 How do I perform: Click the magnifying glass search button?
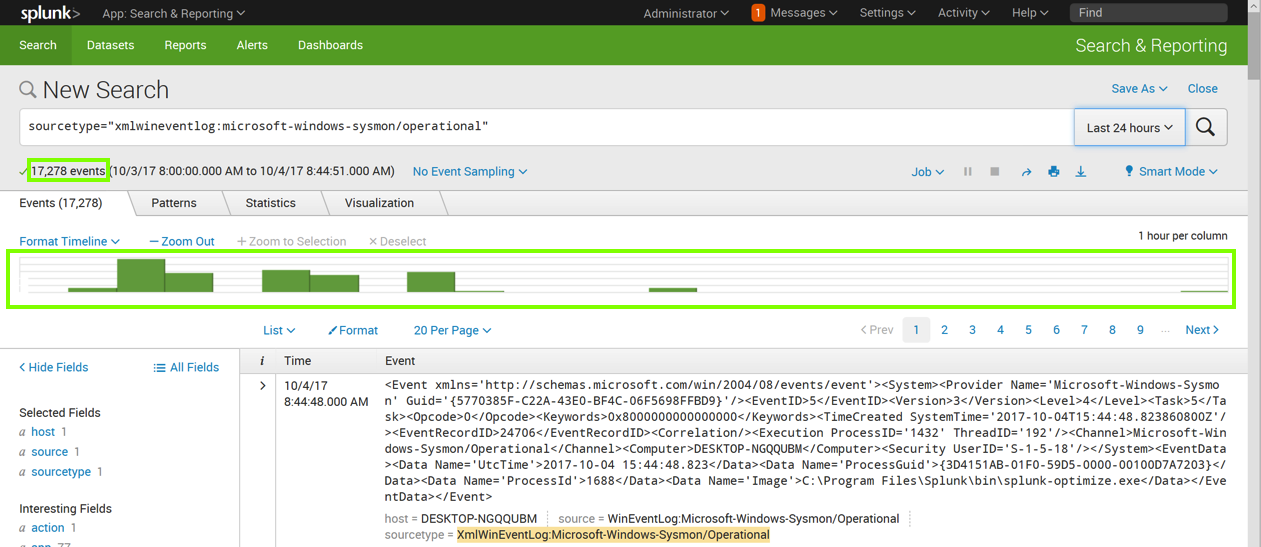coord(1205,127)
